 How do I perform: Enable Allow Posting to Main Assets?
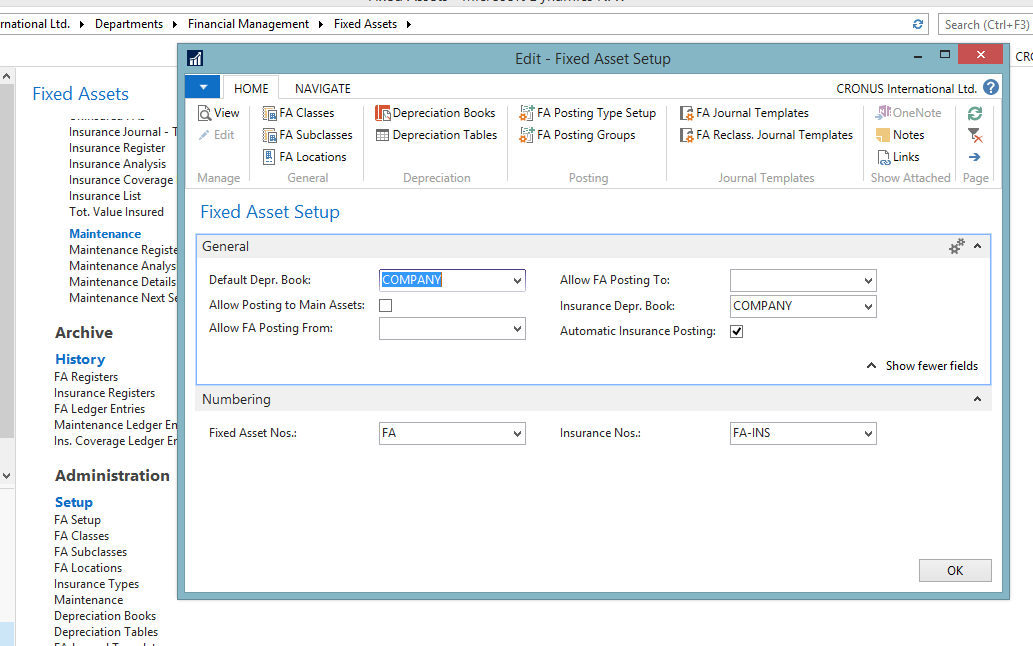click(x=385, y=306)
